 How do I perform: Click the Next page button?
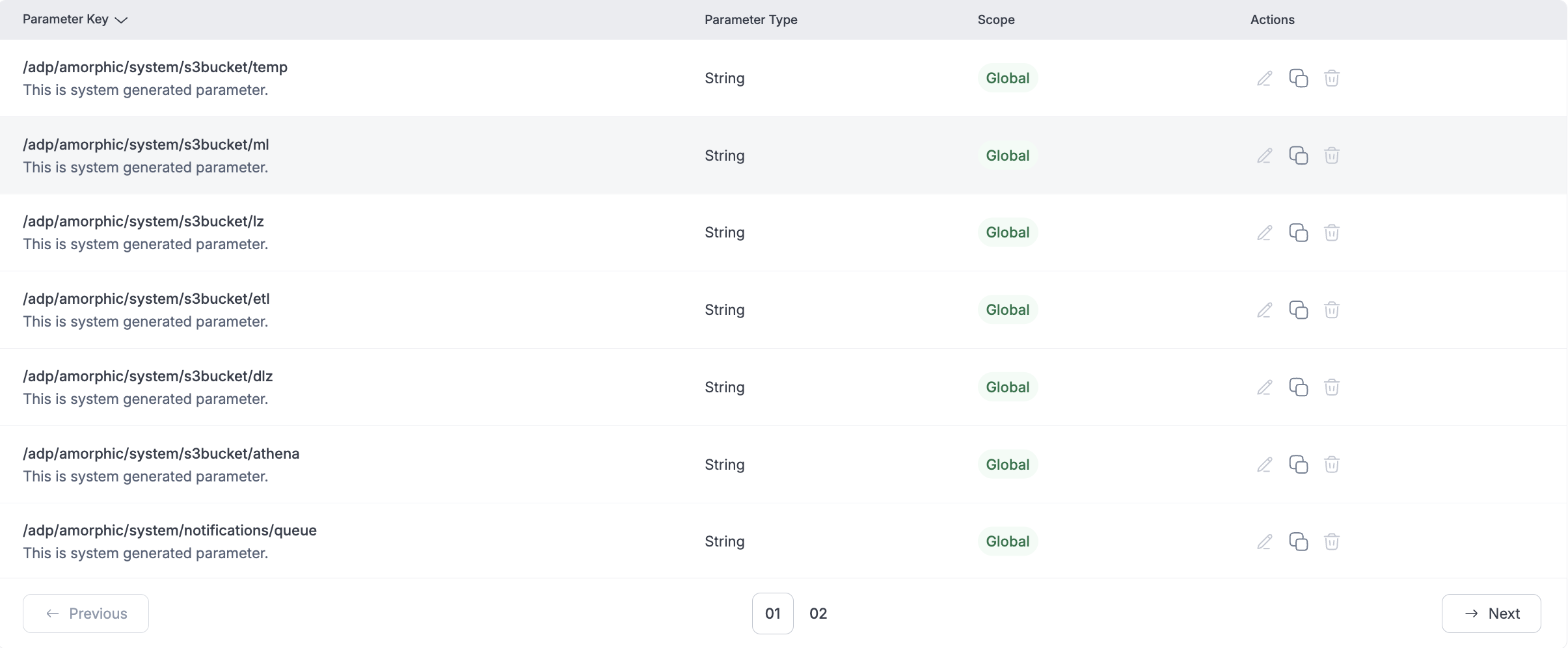click(x=1491, y=614)
